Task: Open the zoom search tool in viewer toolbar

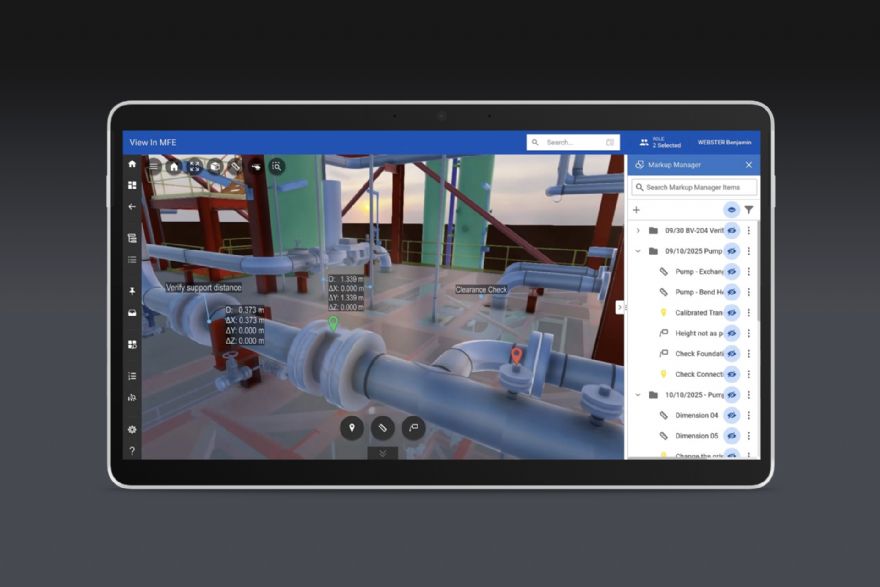Action: click(x=277, y=167)
